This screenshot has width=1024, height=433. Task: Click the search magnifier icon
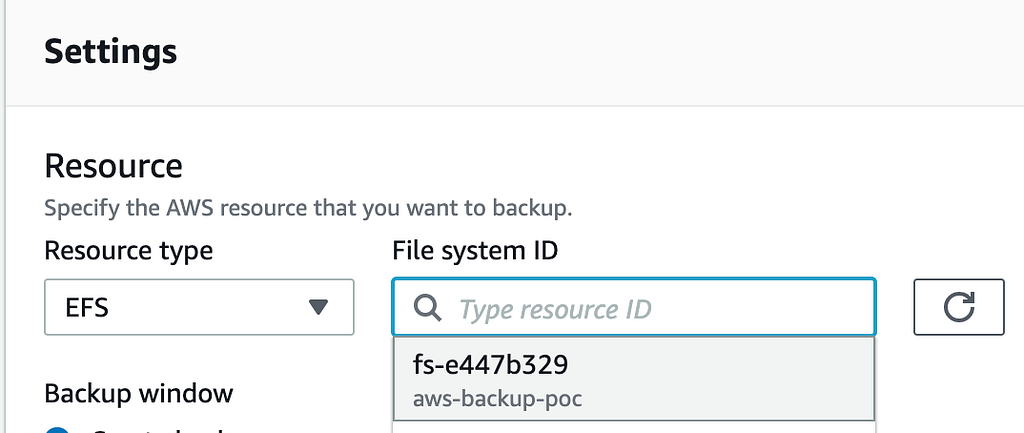click(428, 308)
